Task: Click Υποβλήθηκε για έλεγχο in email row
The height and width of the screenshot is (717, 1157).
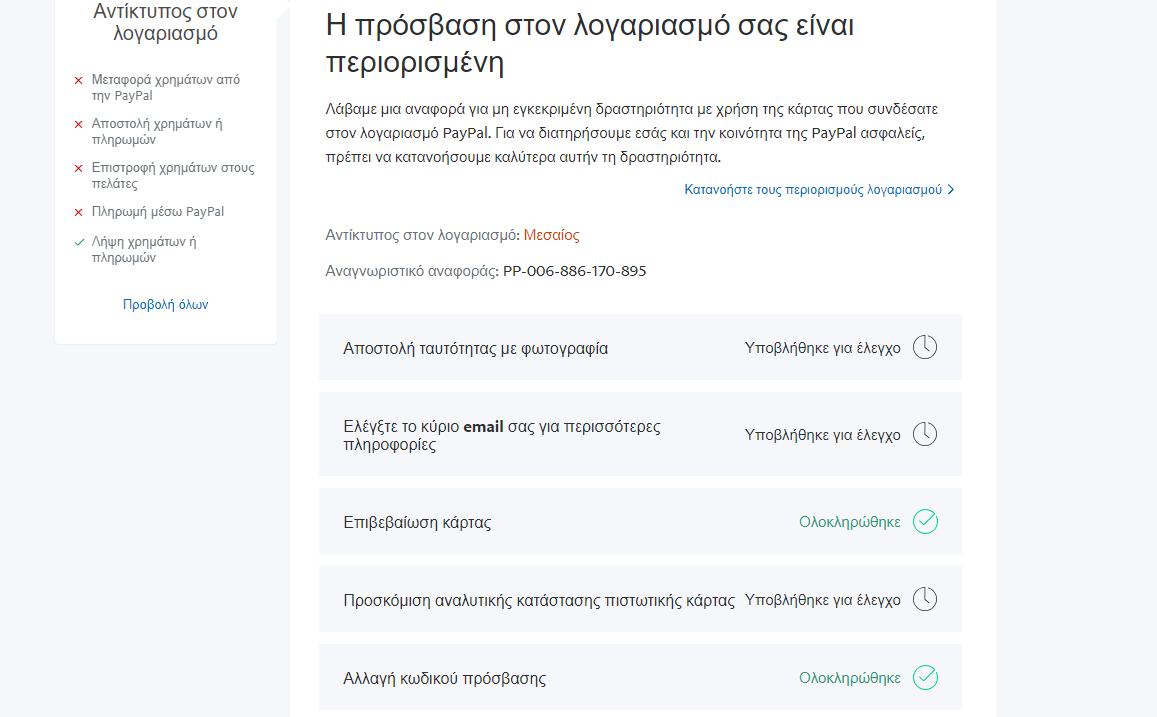Action: pos(822,435)
